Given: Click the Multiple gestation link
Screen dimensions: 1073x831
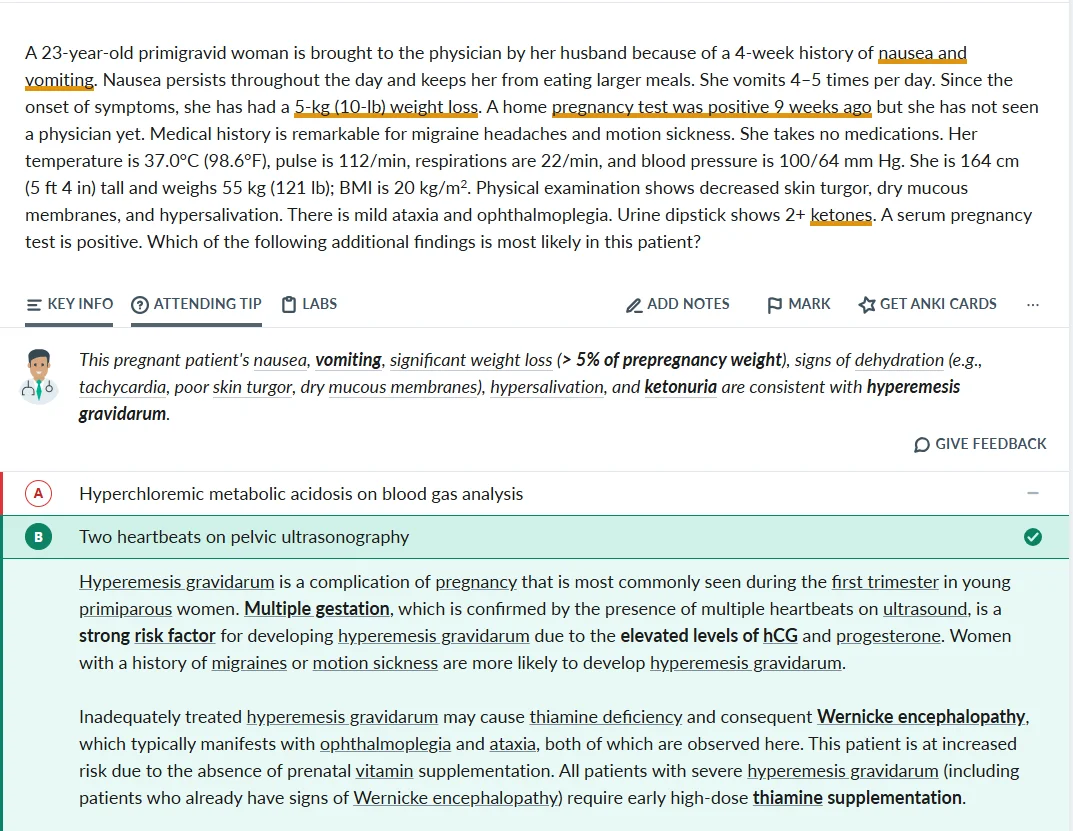Looking at the screenshot, I should pos(317,609).
